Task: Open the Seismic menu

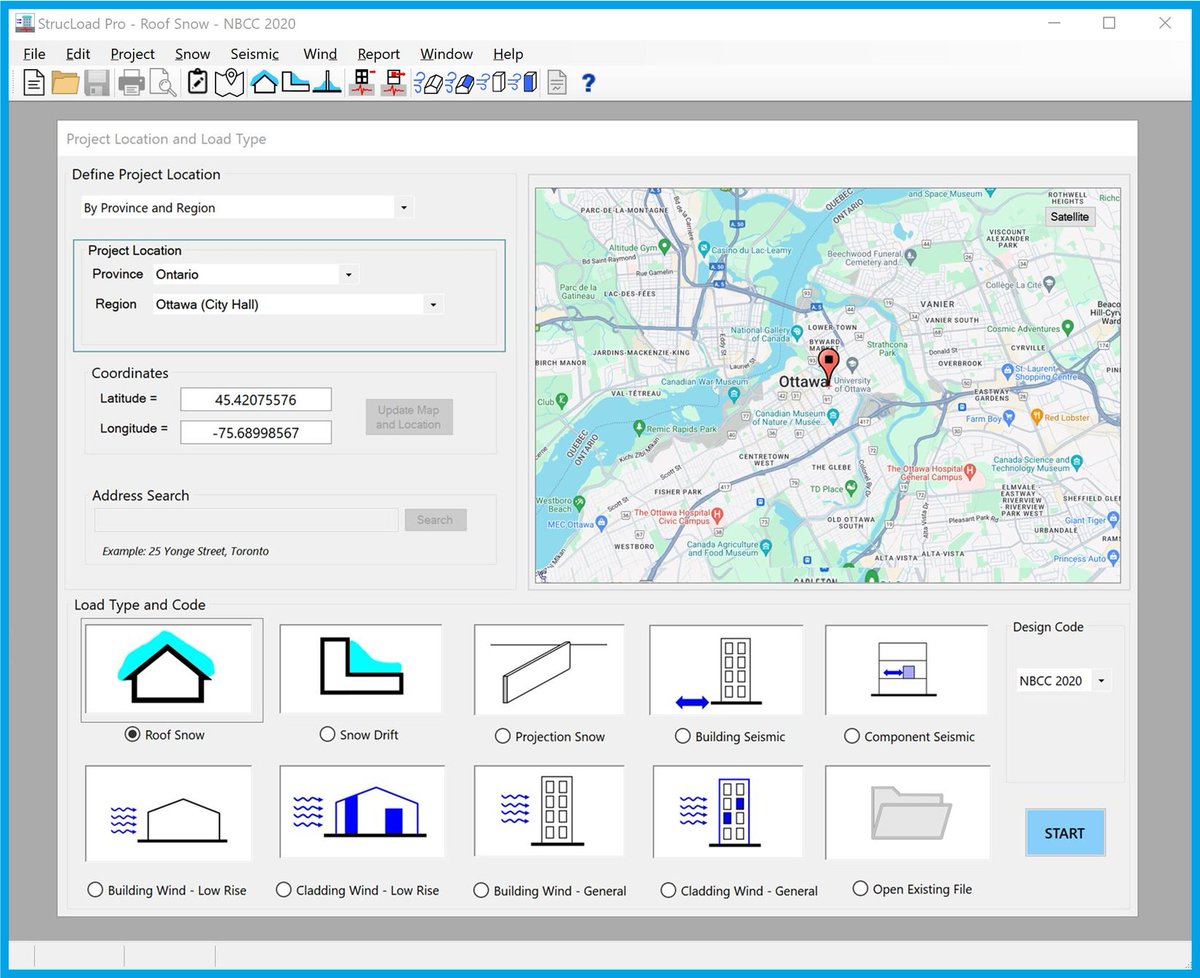Action: (x=254, y=54)
